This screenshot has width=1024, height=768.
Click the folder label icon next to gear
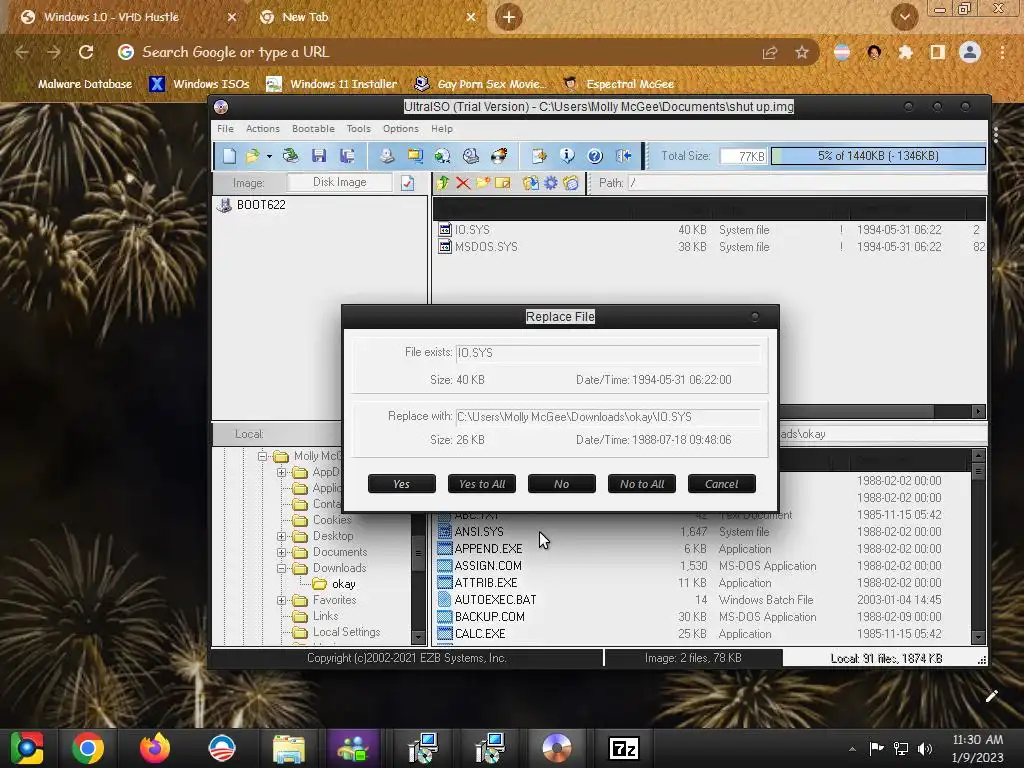tap(571, 183)
